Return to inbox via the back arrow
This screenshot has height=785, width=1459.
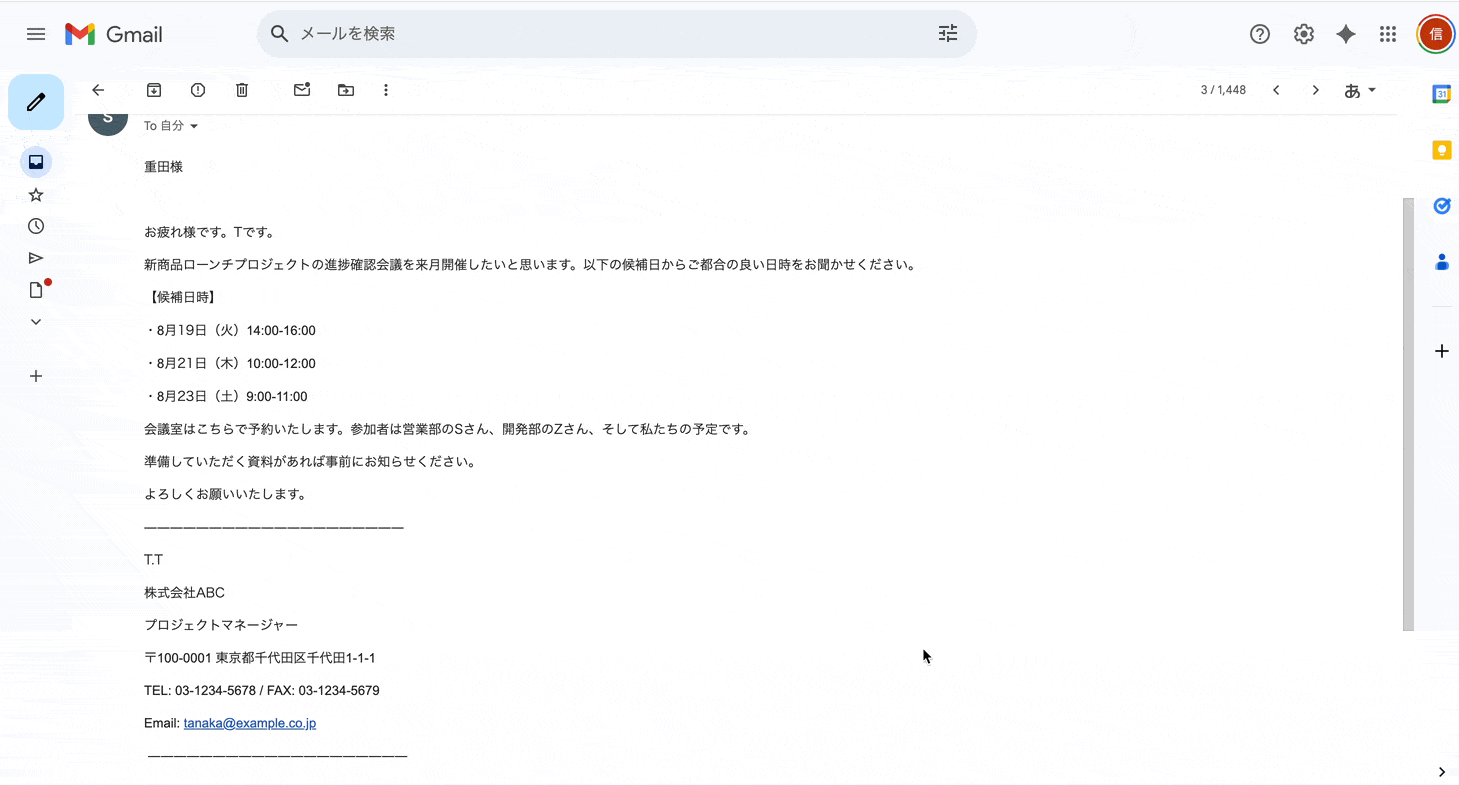[x=97, y=90]
